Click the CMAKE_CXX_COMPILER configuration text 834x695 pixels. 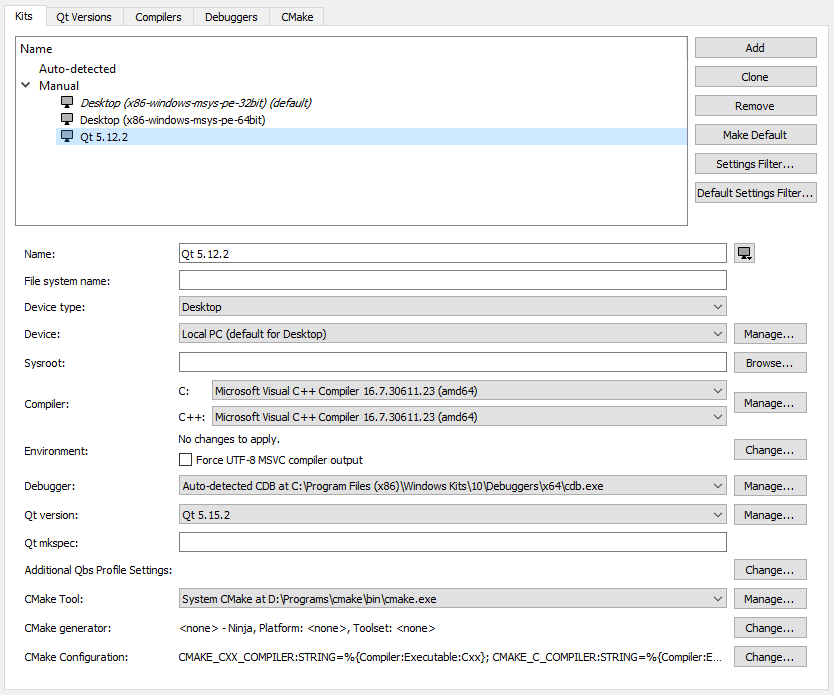tap(450, 657)
